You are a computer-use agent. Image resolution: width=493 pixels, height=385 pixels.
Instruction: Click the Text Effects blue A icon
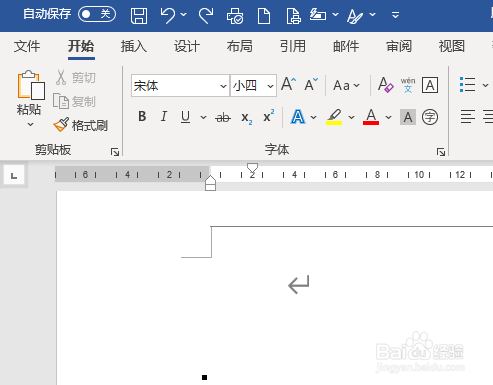(x=298, y=117)
